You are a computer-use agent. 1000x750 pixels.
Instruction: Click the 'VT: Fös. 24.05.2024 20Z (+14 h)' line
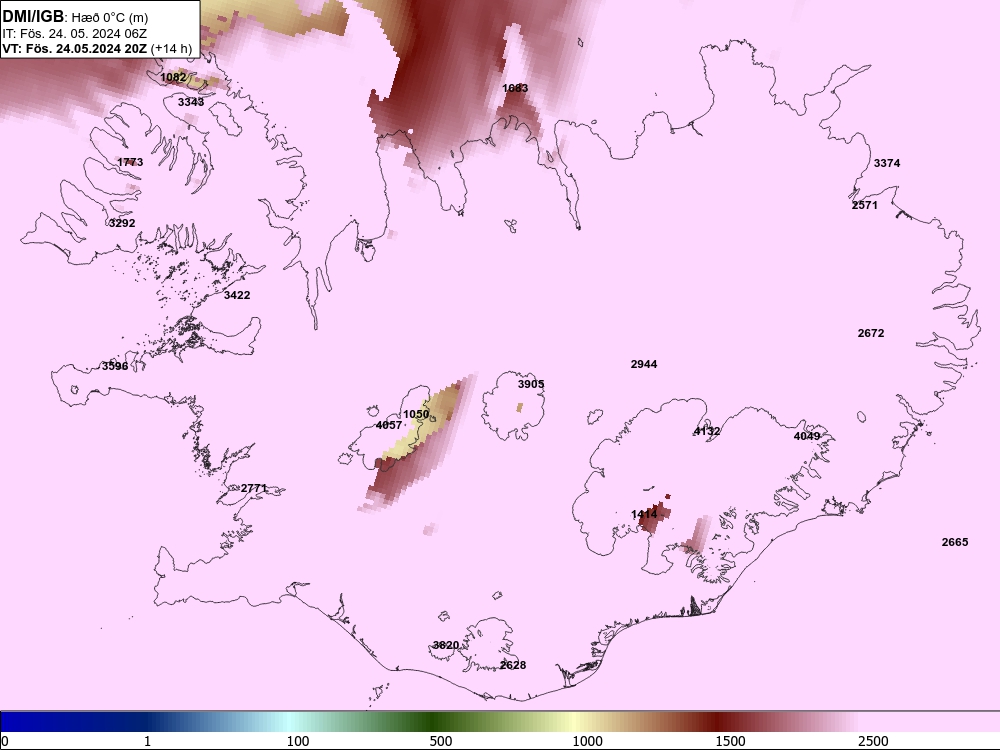(x=97, y=48)
